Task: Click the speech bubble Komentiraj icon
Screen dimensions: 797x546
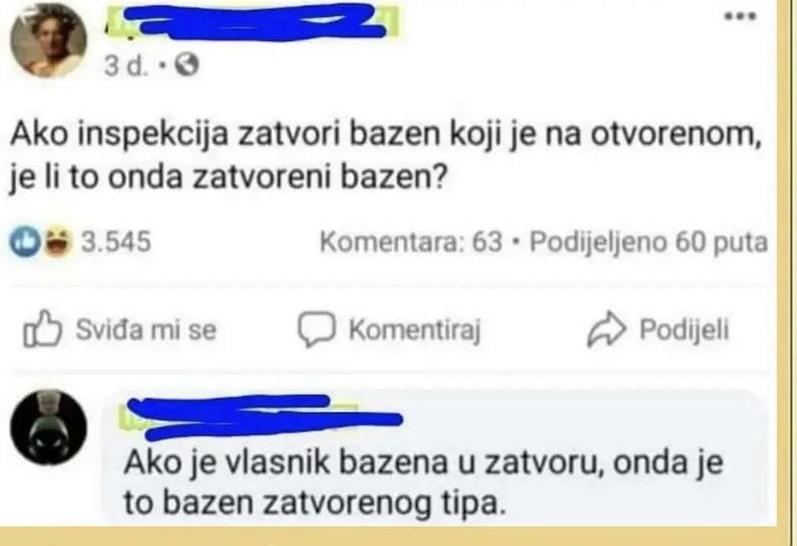Action: pyautogui.click(x=317, y=329)
